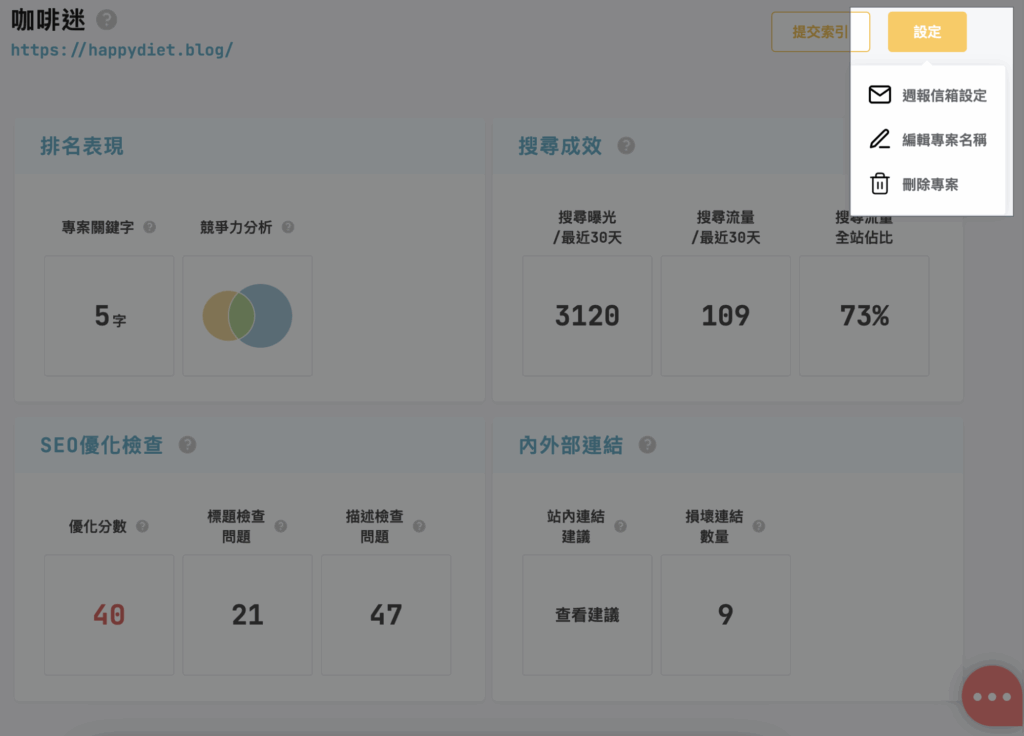
Task: Click the help icon next to 內外部連結
Action: (x=647, y=445)
